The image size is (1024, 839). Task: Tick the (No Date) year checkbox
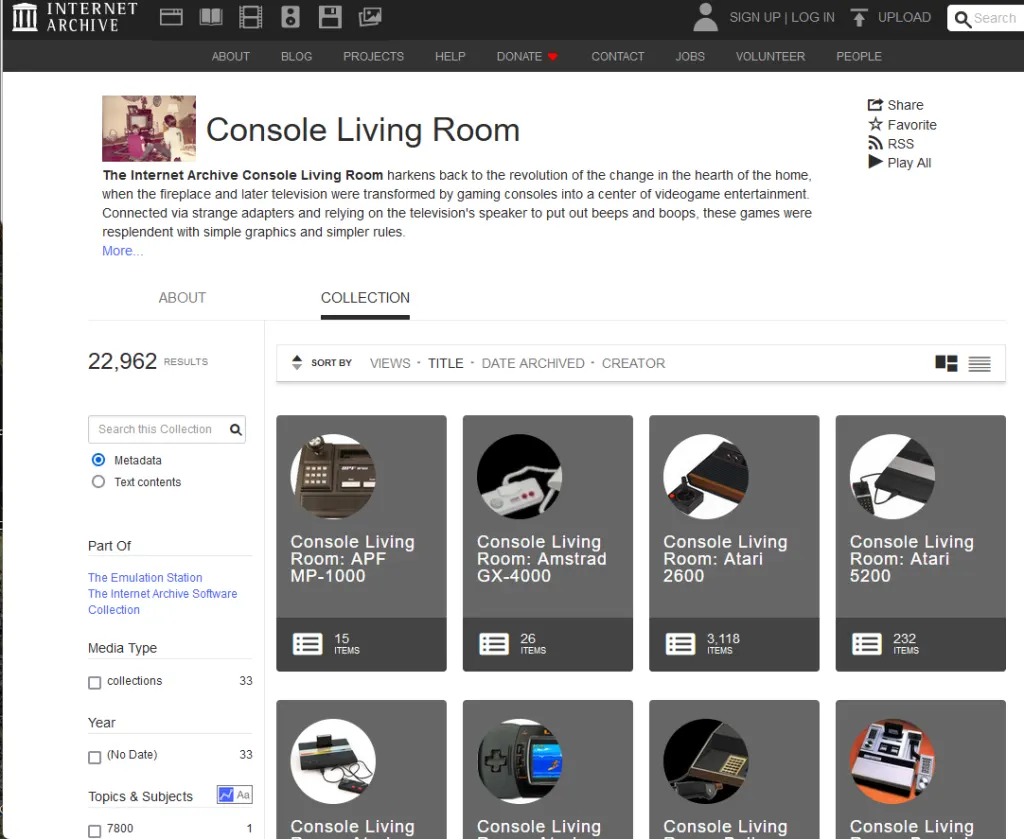95,757
